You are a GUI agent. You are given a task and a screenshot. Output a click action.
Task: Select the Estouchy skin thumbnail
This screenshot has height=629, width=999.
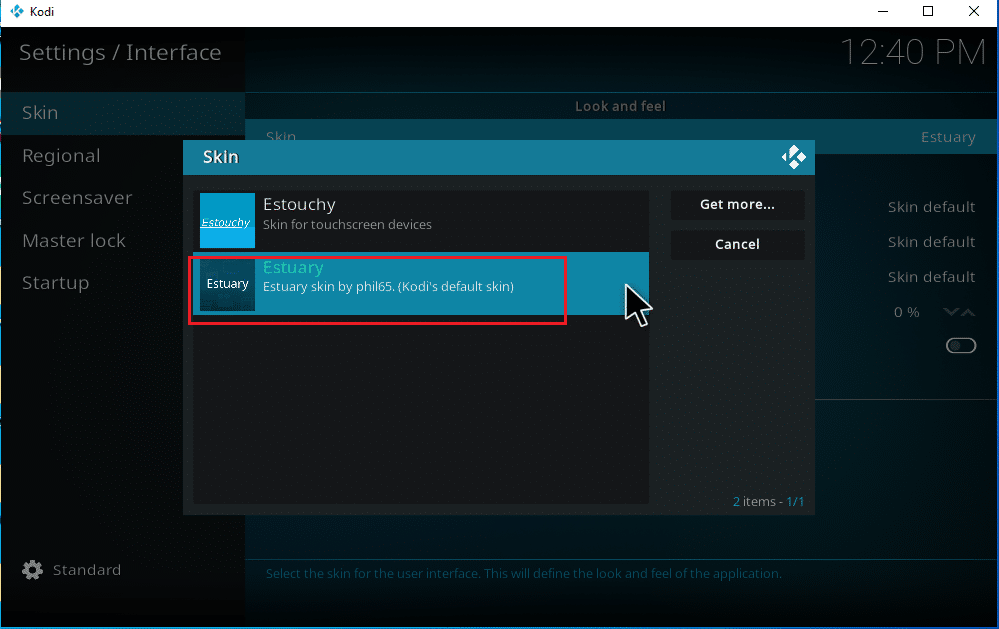tap(227, 221)
